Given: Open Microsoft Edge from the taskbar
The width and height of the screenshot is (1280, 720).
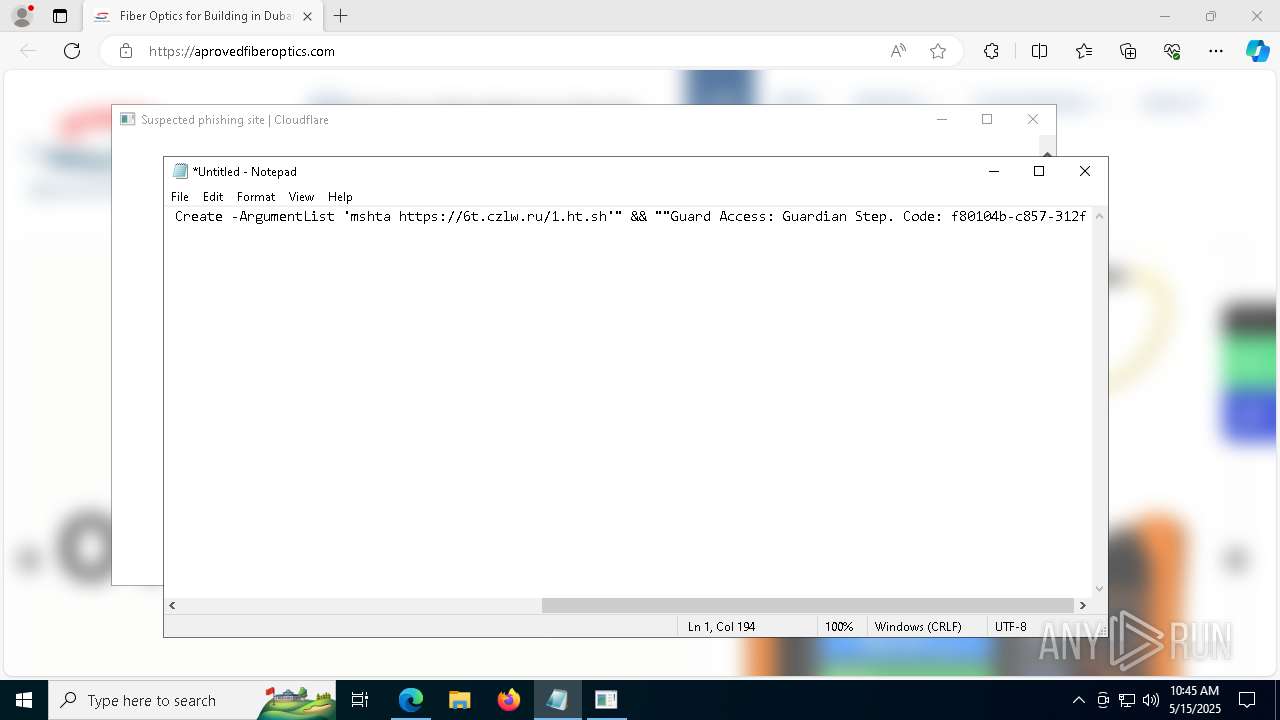Looking at the screenshot, I should [x=411, y=700].
